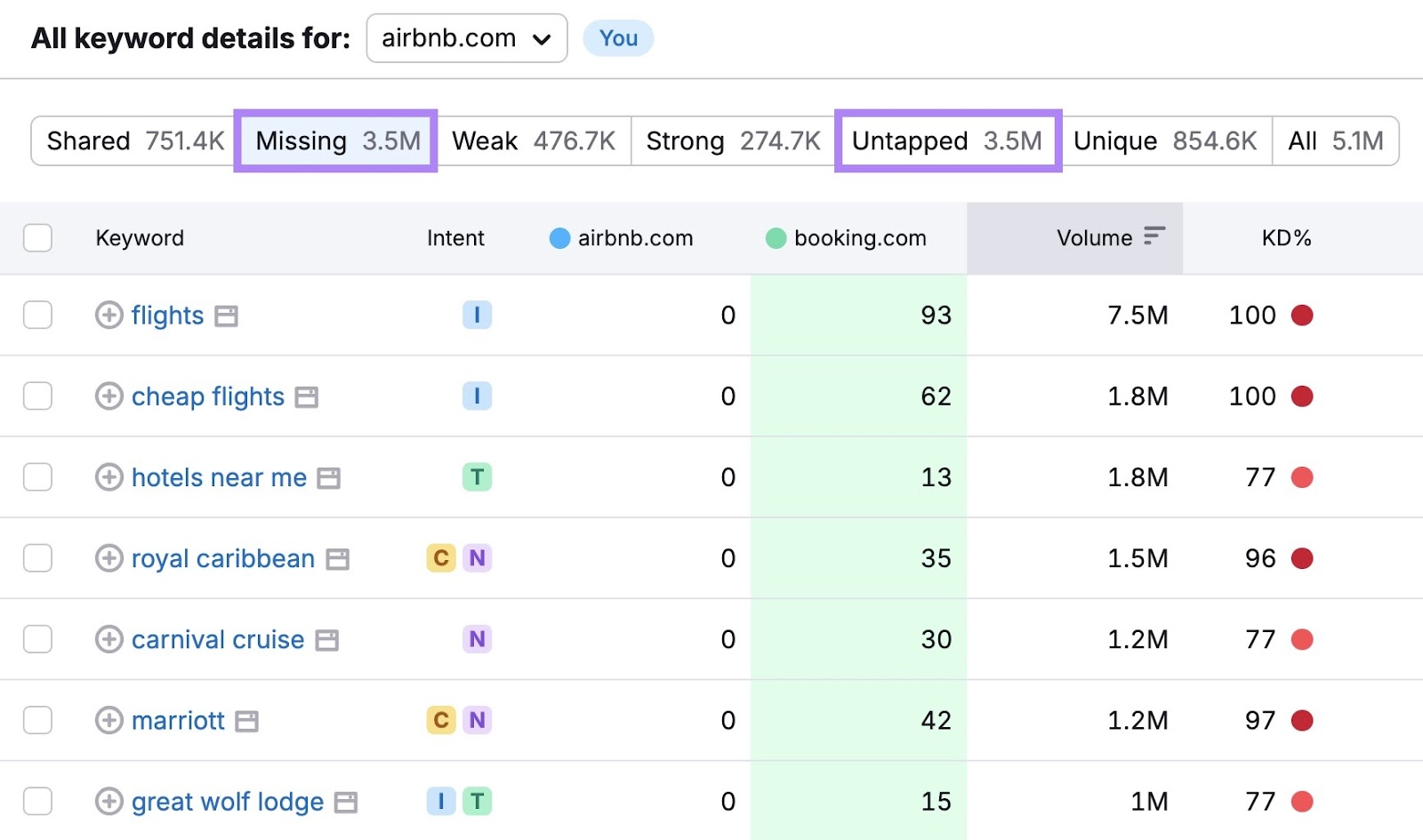Toggle the select-all checkbox in the header
This screenshot has height=840, width=1423.
37,237
